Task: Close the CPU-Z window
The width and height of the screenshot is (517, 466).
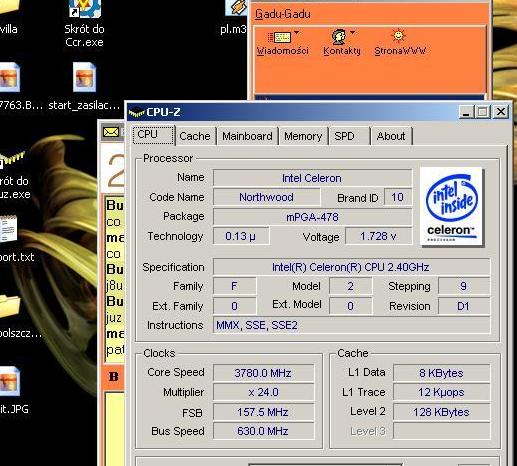Action: 501,112
